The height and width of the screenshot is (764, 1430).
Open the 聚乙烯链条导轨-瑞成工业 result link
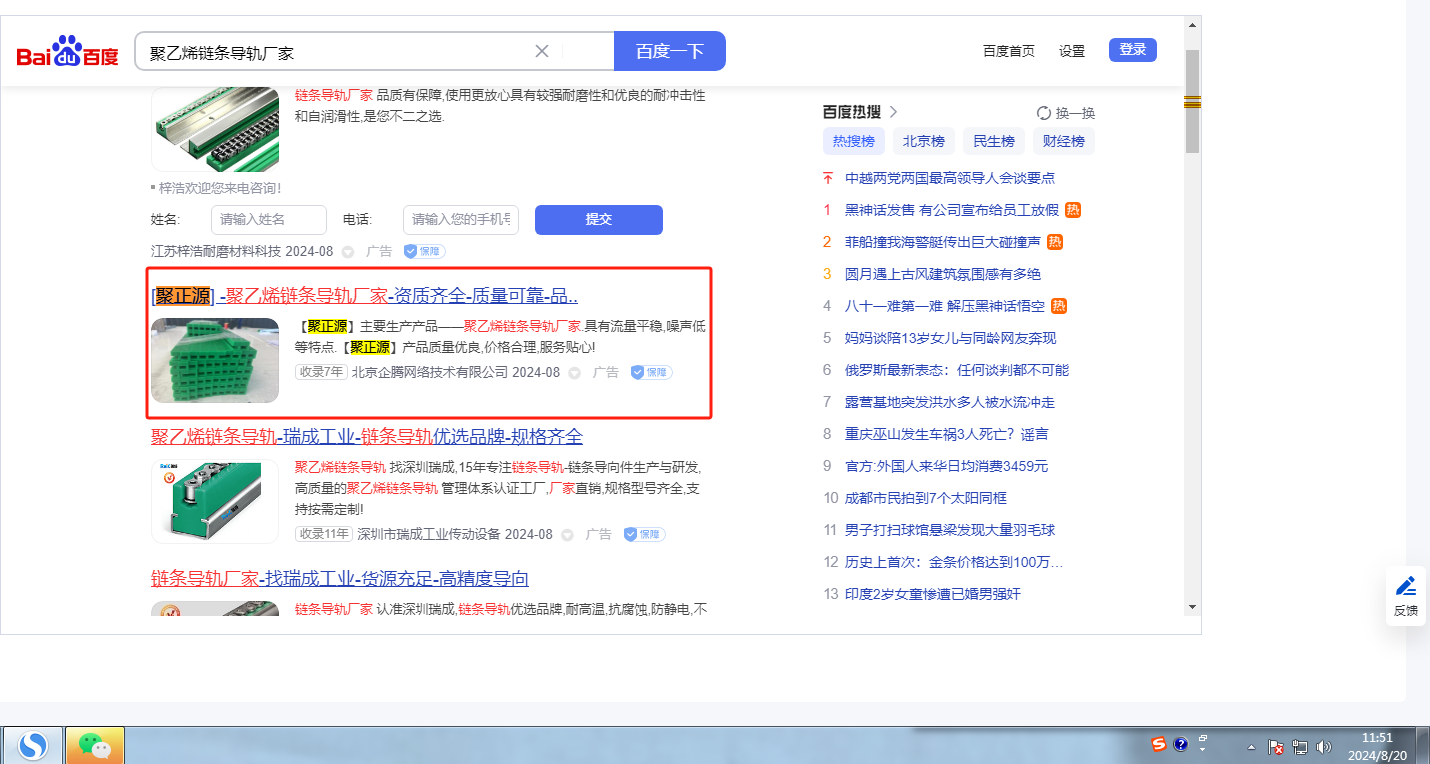click(366, 437)
